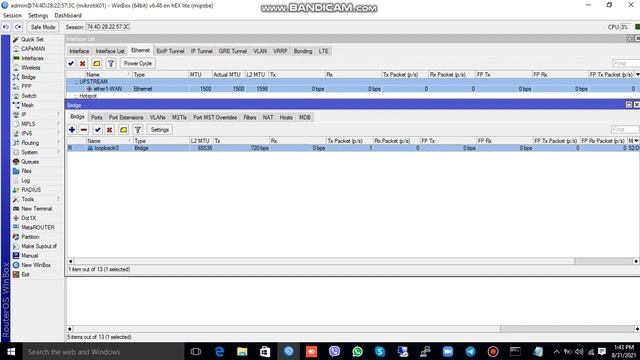Open Log in sidebar
Screen dimensions: 640x360
point(25,180)
